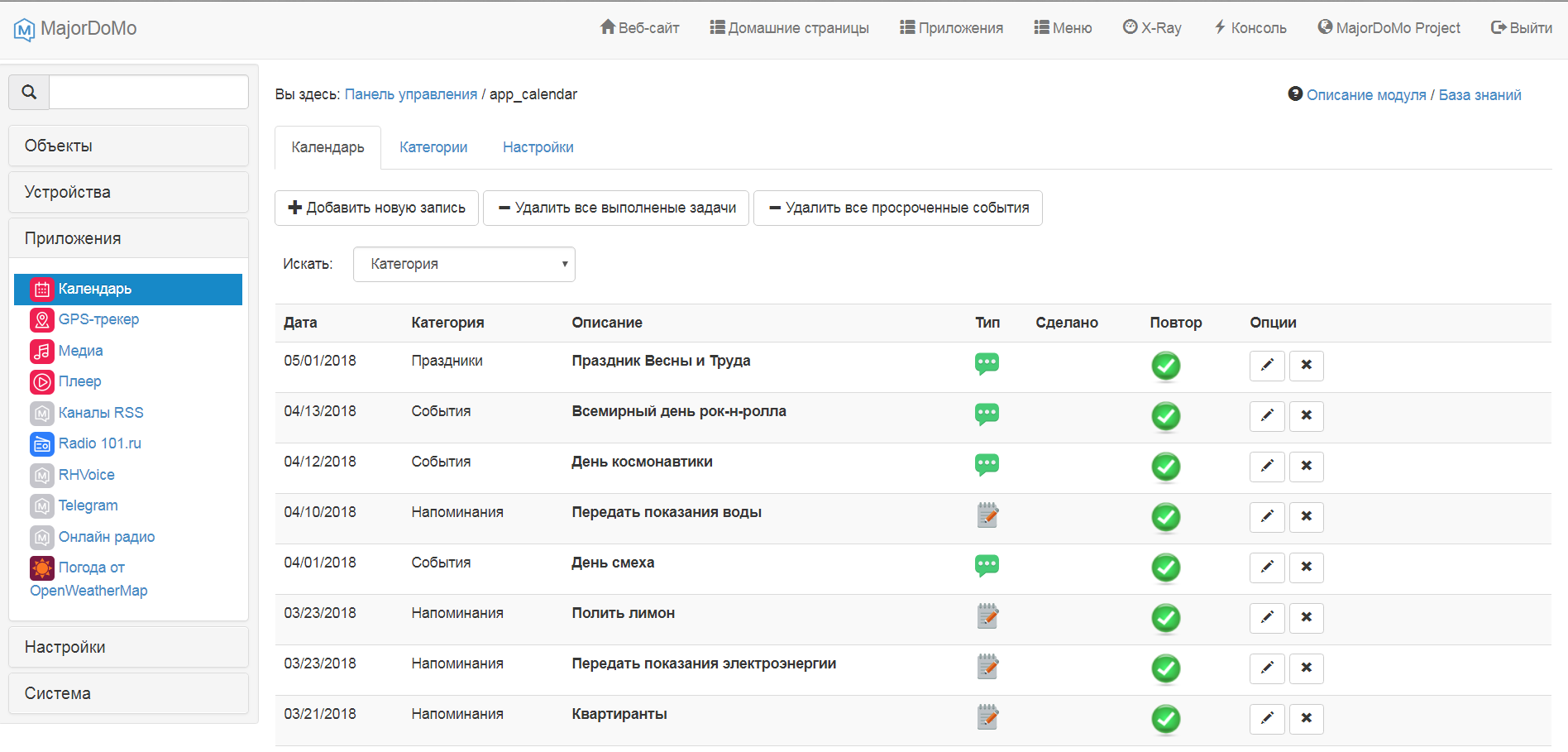
Task: Click the MajorDoMo logo icon
Action: (x=24, y=30)
